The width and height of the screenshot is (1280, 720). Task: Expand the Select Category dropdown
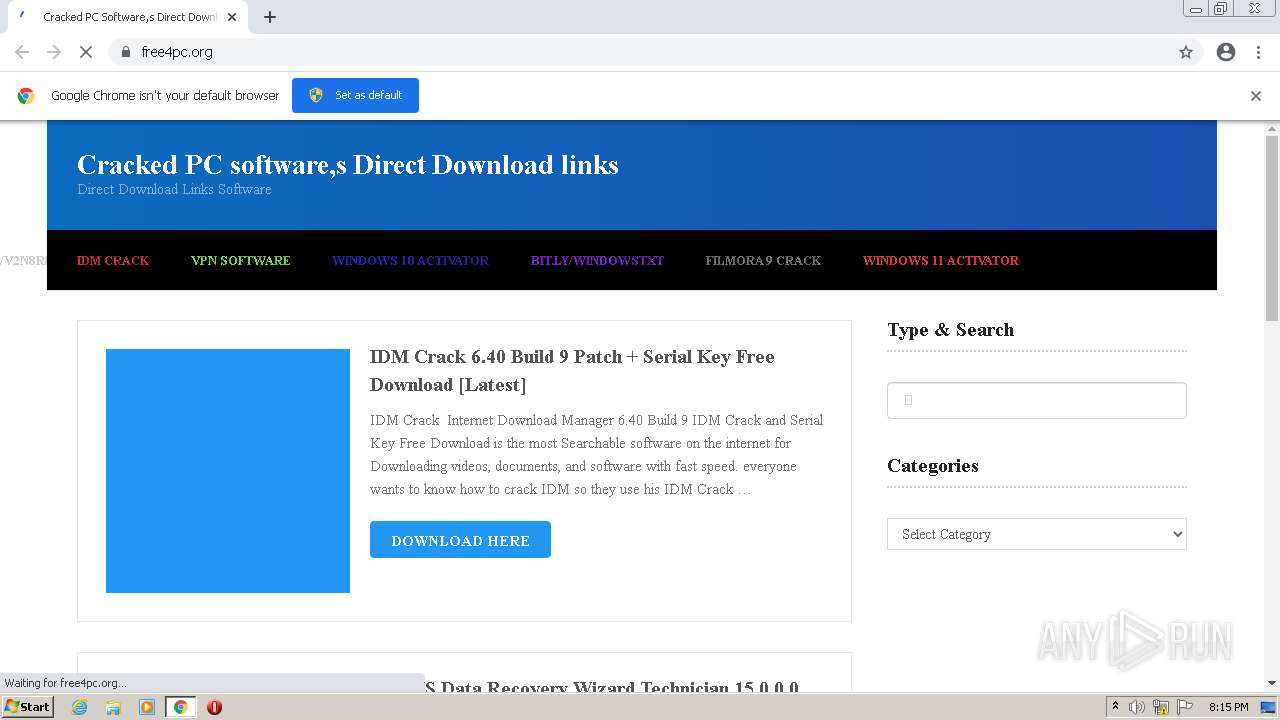click(1037, 534)
